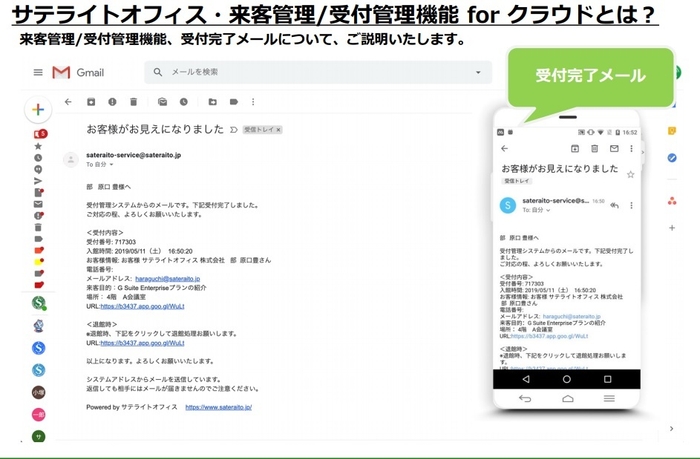Delete email via desktop Gmail trash icon
Viewport: 700px width, 459px height.
click(133, 102)
